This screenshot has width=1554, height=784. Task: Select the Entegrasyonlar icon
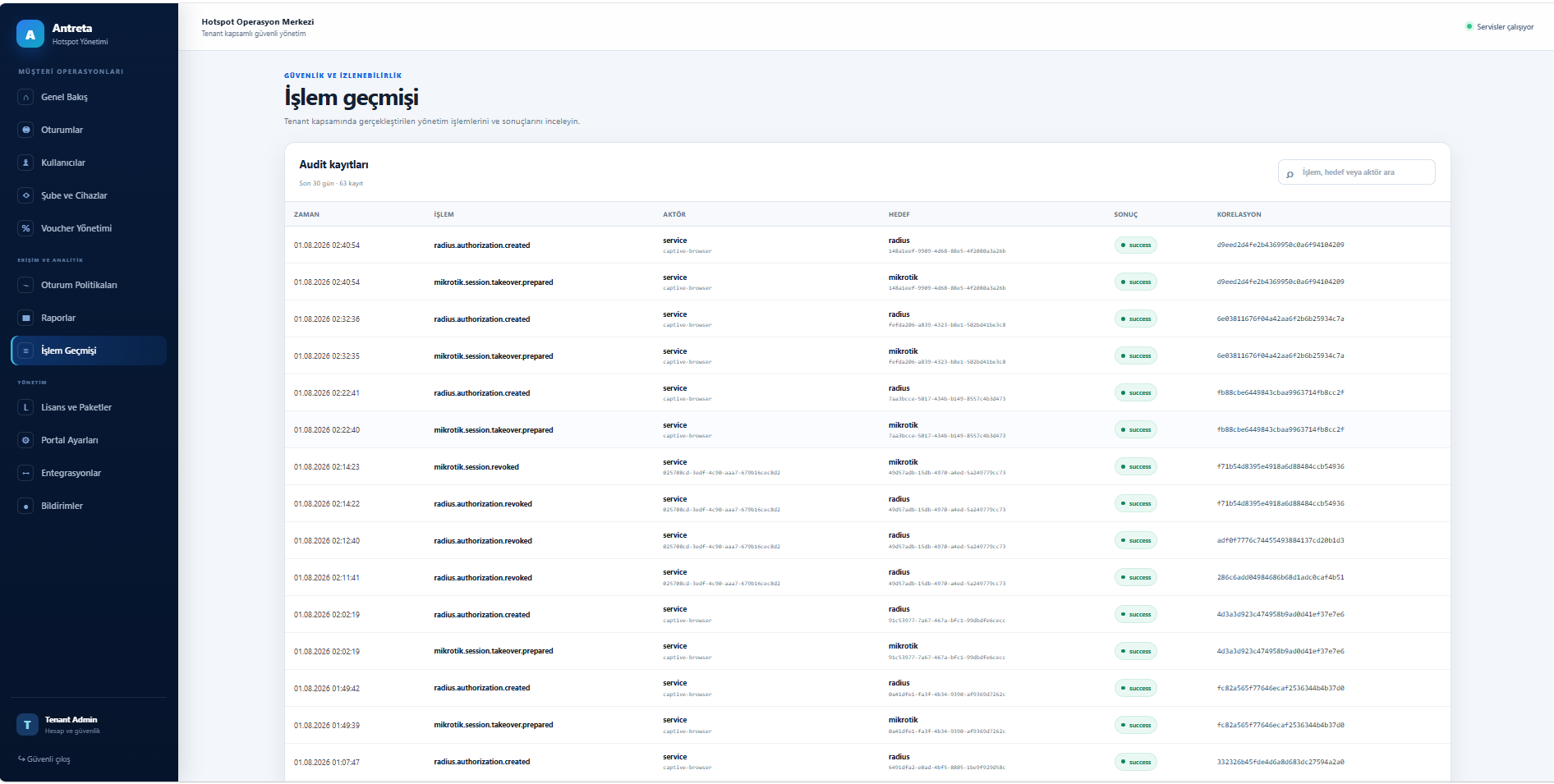coord(26,473)
